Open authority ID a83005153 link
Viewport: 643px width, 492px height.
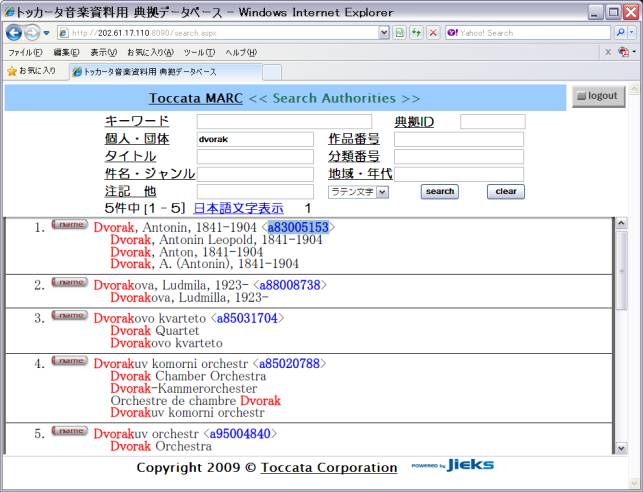298,227
